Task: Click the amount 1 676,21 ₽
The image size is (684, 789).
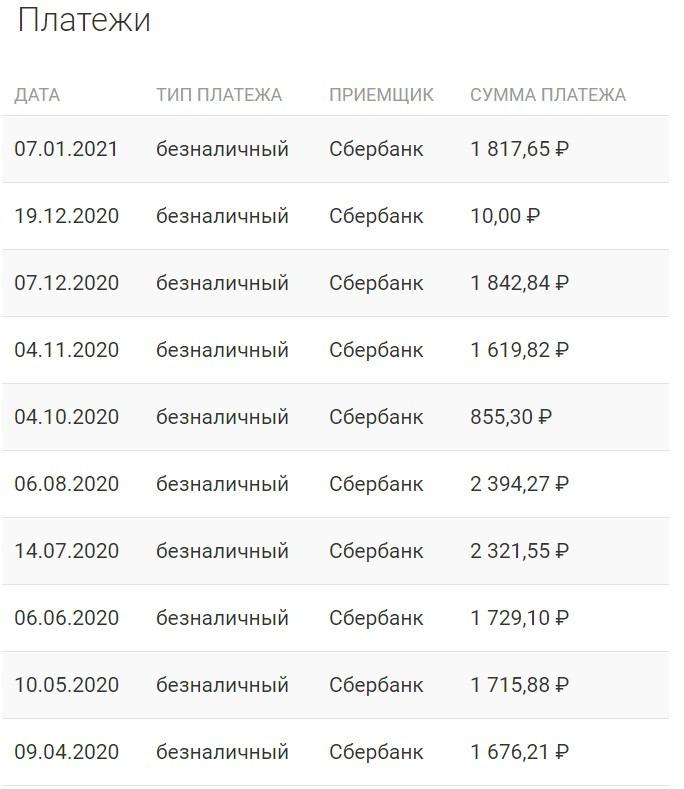Action: 520,751
